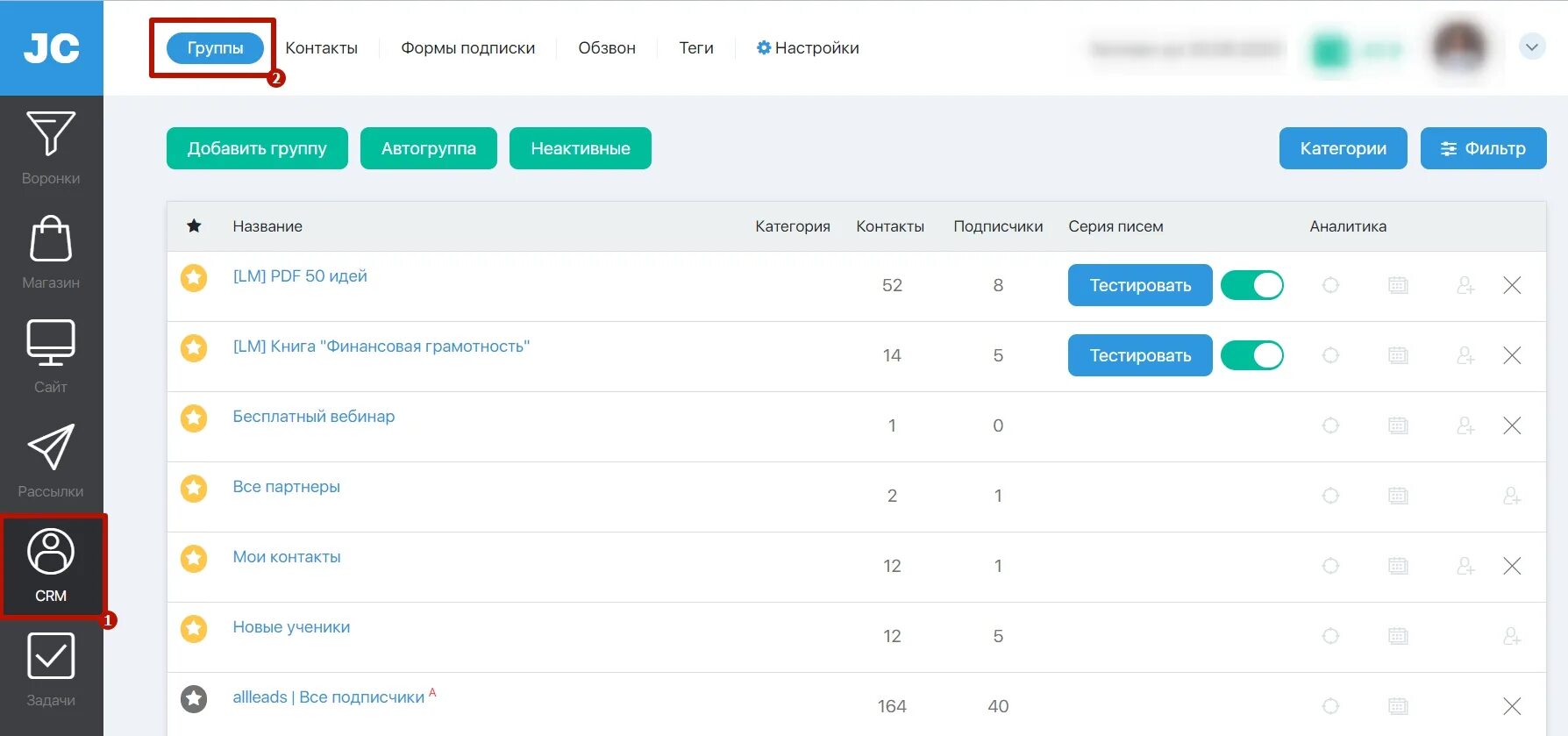1568x736 pixels.
Task: Open the Магазин shop section in sidebar
Action: (51, 252)
